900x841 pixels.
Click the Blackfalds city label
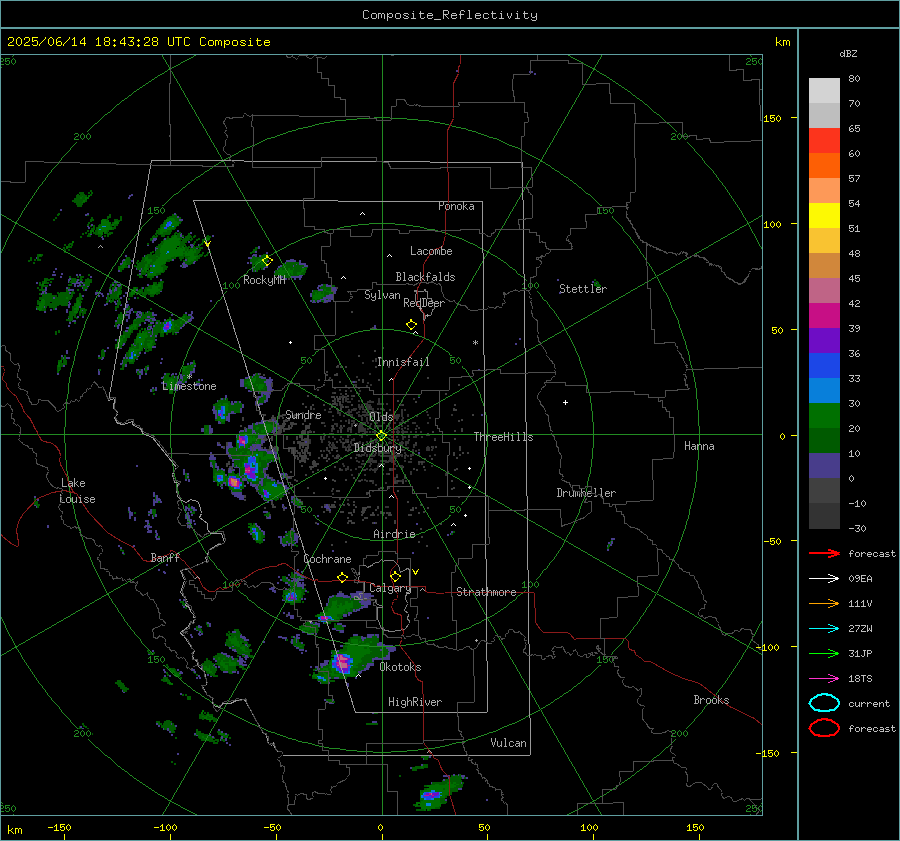425,277
